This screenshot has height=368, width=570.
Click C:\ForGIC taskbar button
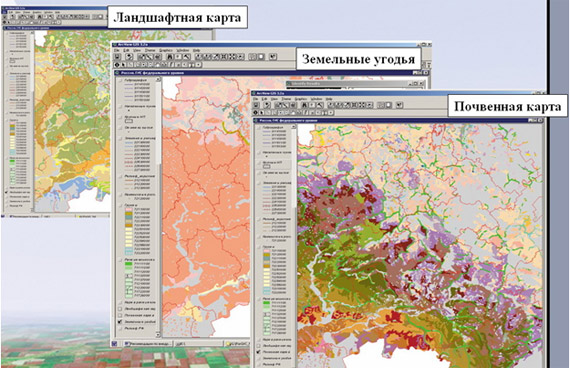(x=238, y=343)
